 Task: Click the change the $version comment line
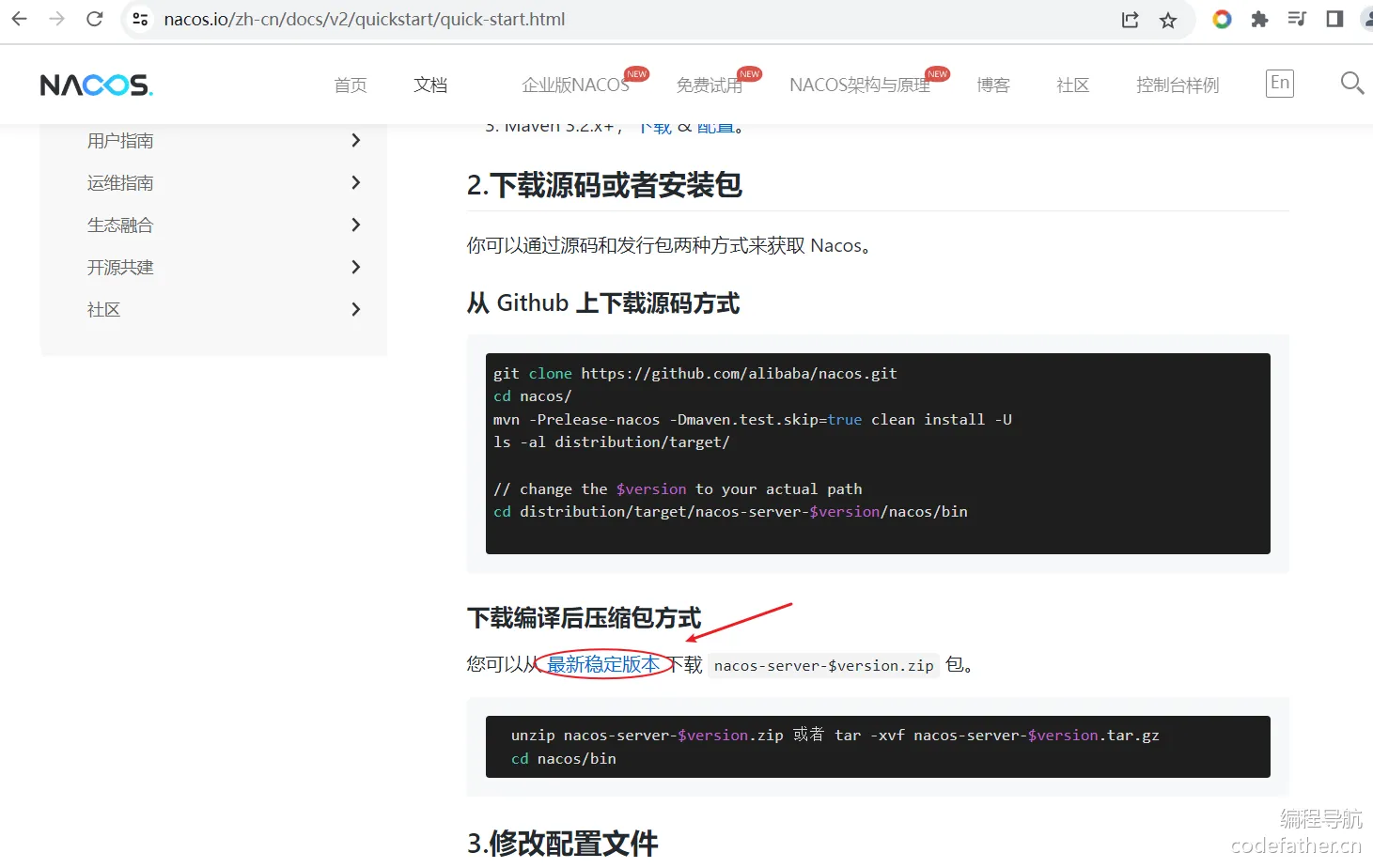678,489
